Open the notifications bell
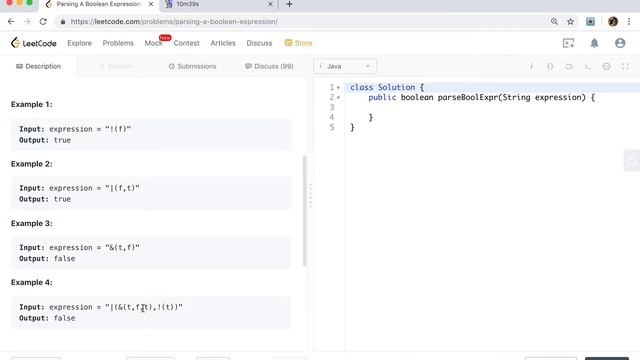Screen dimensions: 640x360 coord(594,43)
